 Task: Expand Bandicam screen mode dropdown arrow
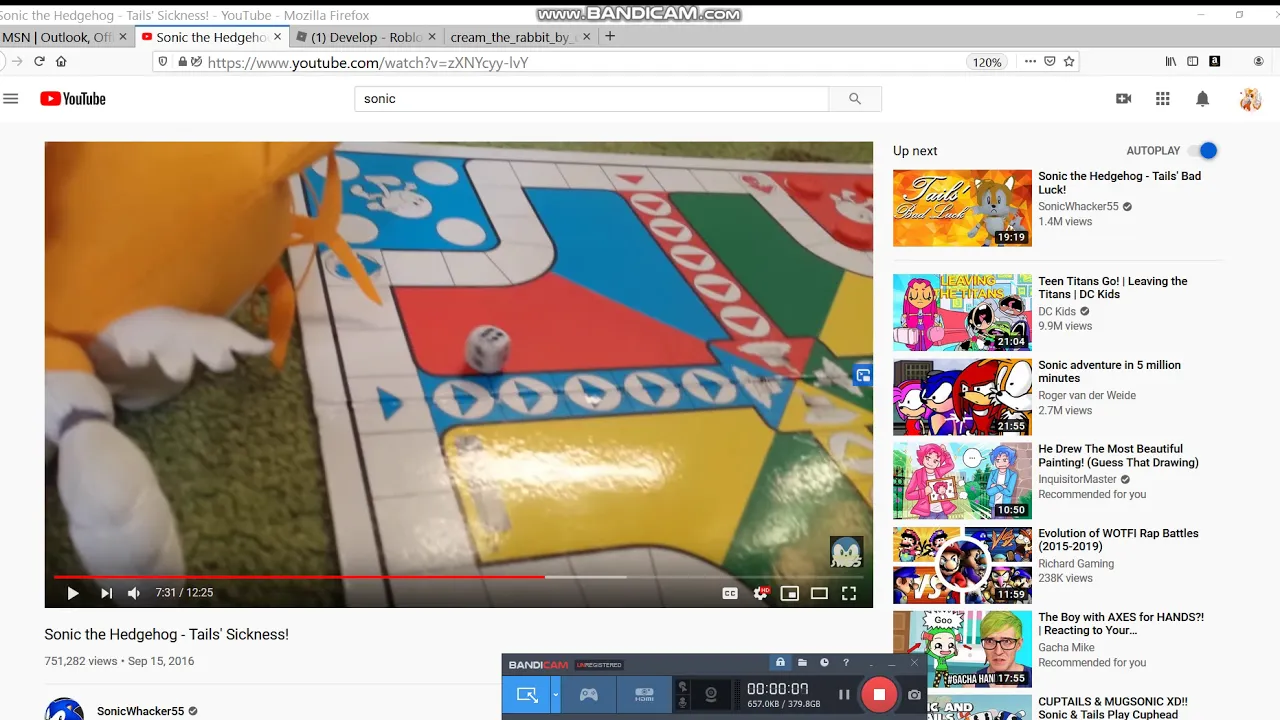point(555,694)
